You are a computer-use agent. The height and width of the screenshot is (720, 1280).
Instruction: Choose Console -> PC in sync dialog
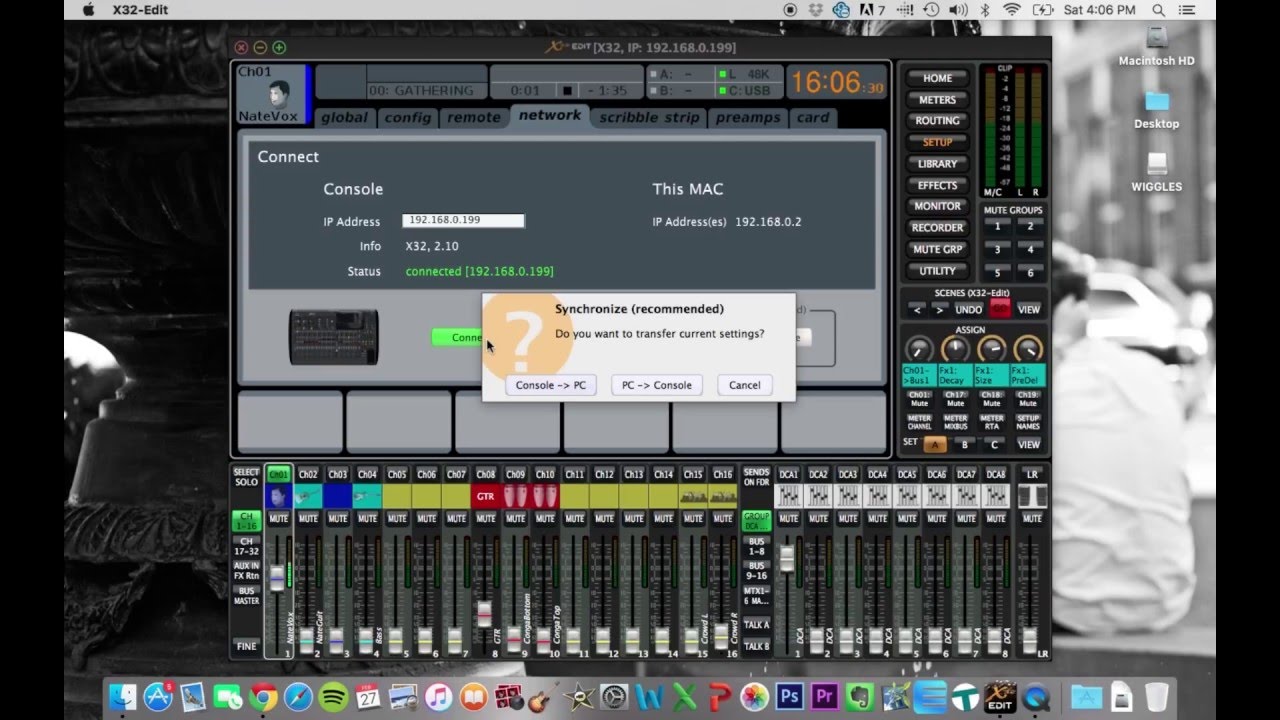[x=551, y=385]
